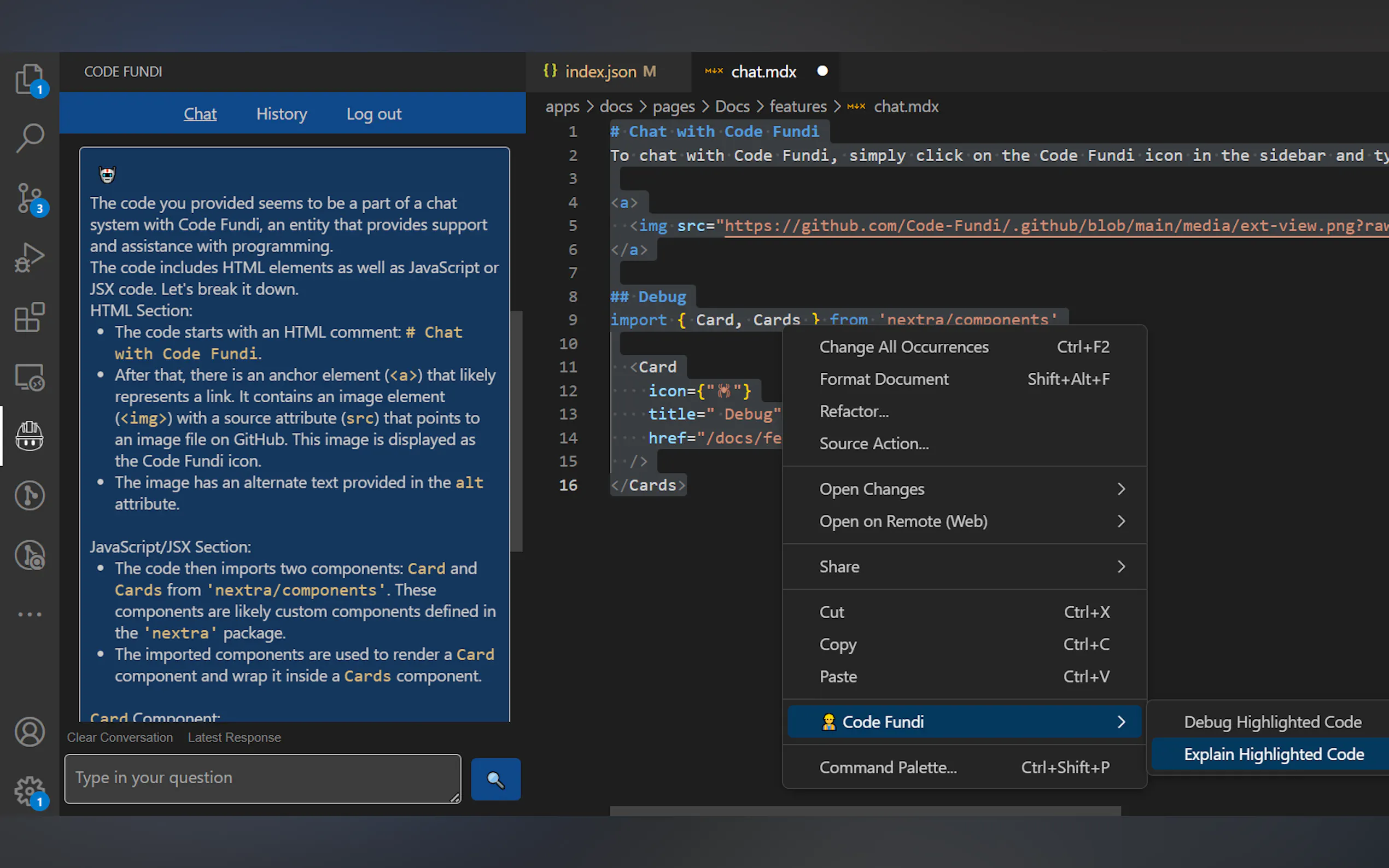Open the Remote Explorer view
This screenshot has height=868, width=1389.
coord(30,377)
